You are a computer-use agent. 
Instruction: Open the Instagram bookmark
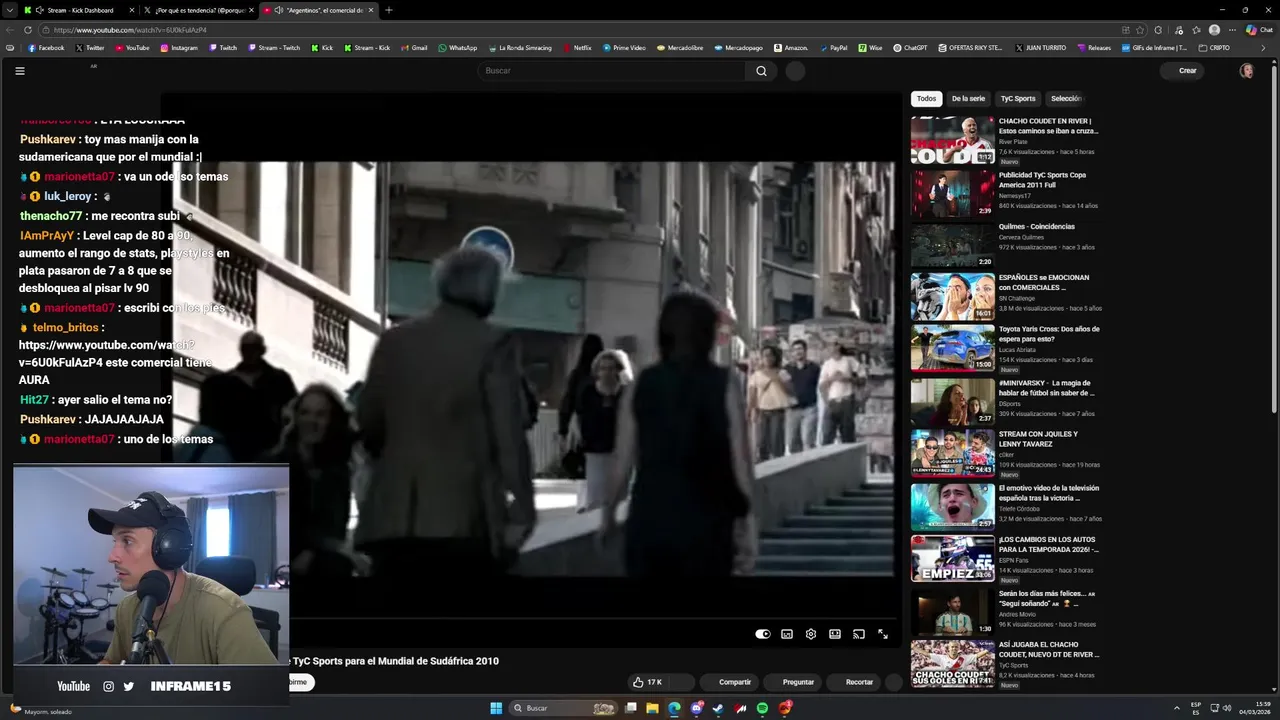pyautogui.click(x=179, y=48)
